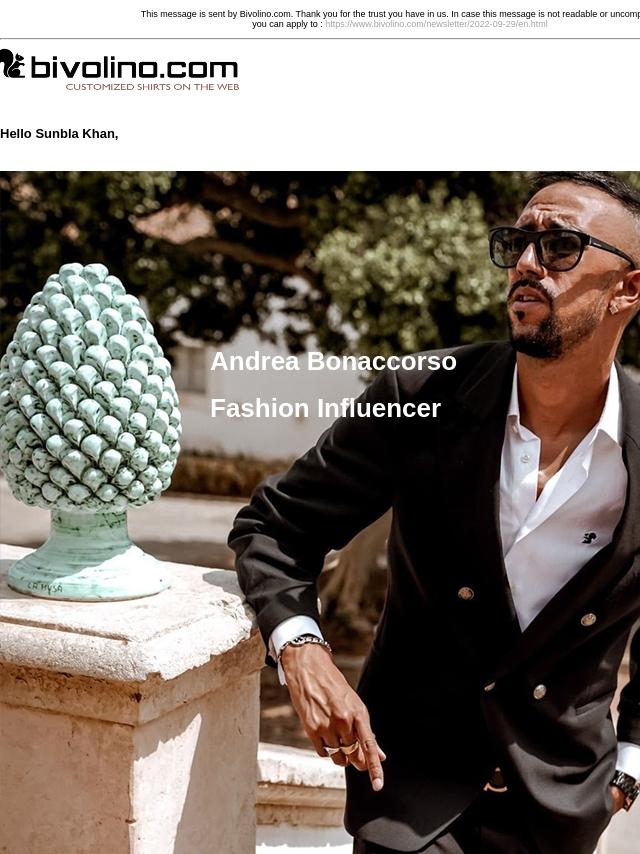Click the bracelet on the man's wrist

point(304,644)
